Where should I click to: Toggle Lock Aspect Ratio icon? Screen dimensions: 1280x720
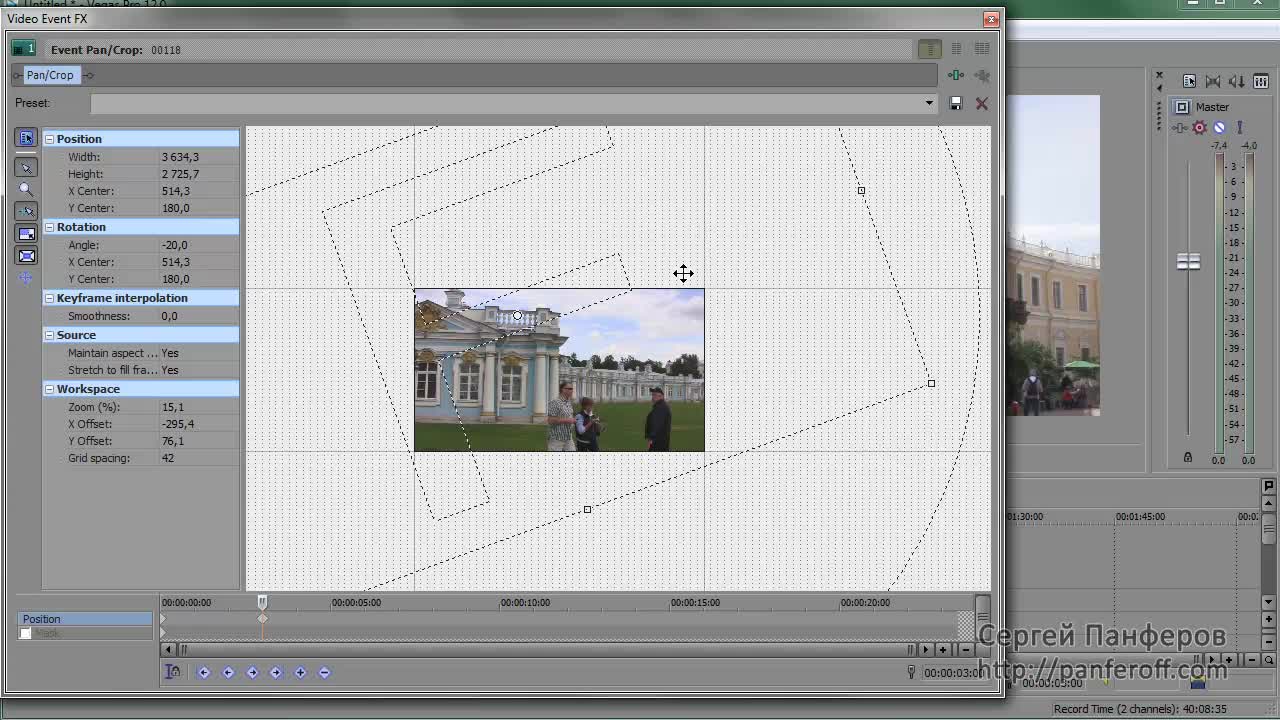coord(27,233)
